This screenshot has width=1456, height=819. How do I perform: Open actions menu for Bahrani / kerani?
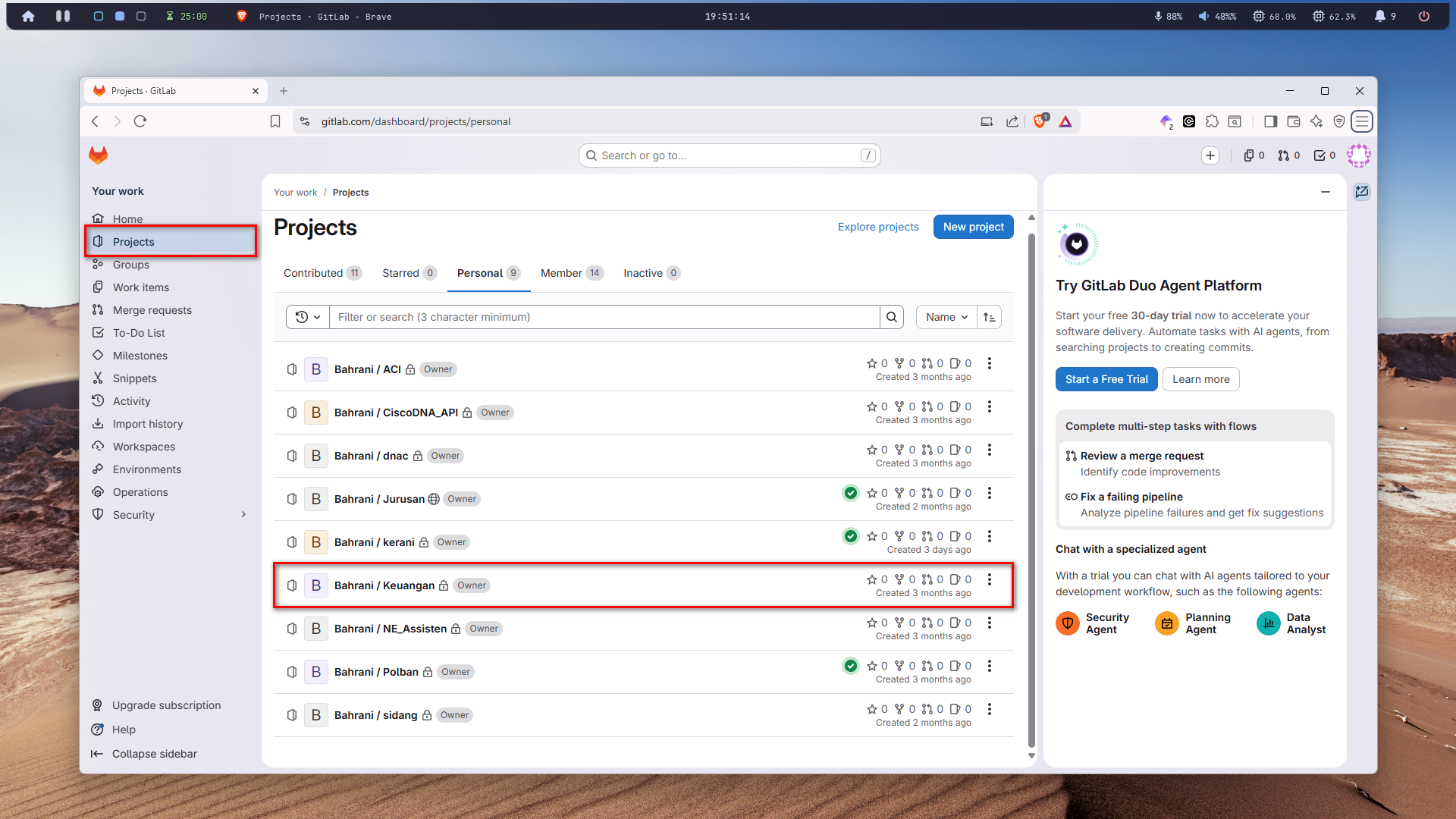(x=990, y=536)
